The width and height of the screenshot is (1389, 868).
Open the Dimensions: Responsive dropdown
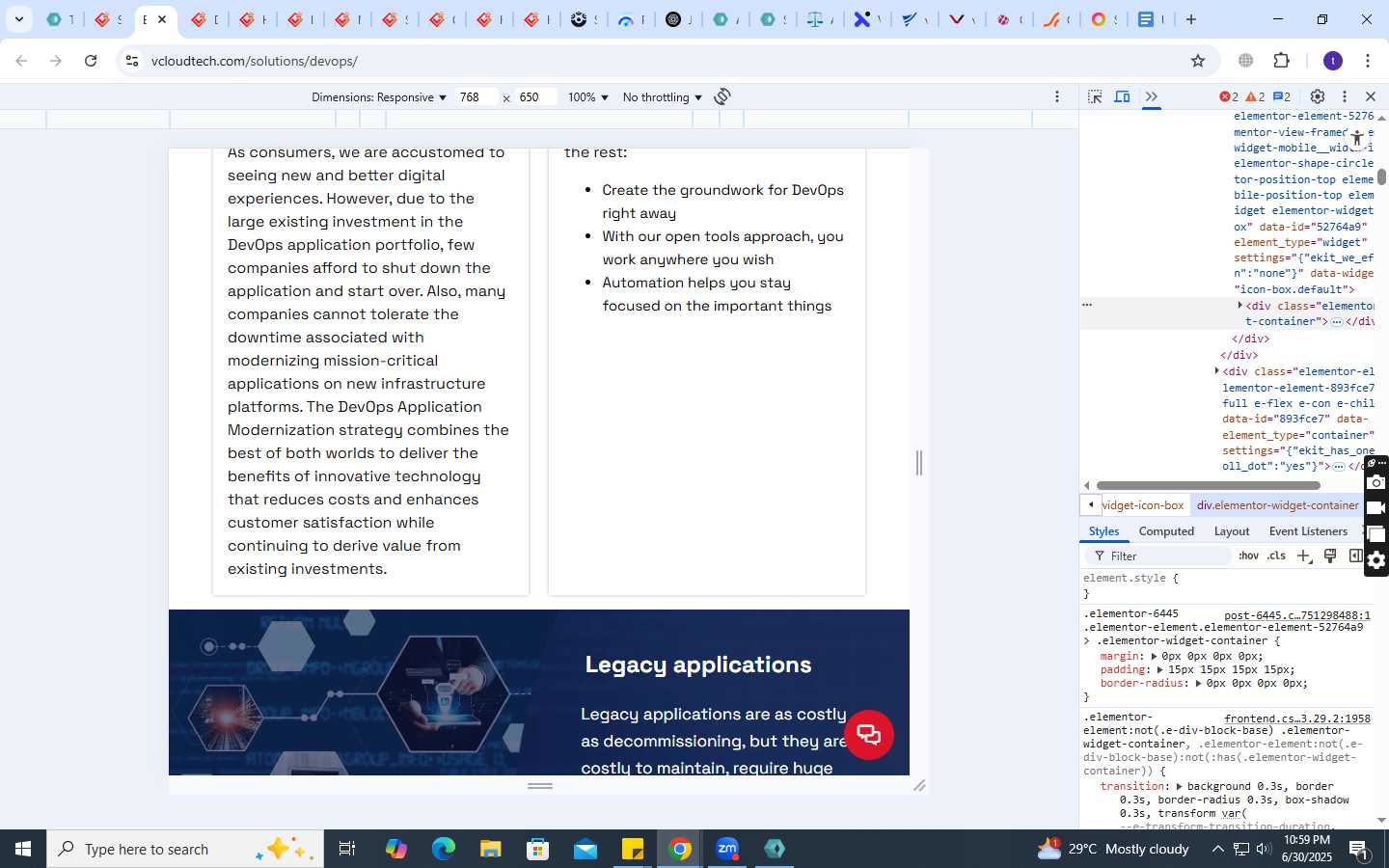379,97
